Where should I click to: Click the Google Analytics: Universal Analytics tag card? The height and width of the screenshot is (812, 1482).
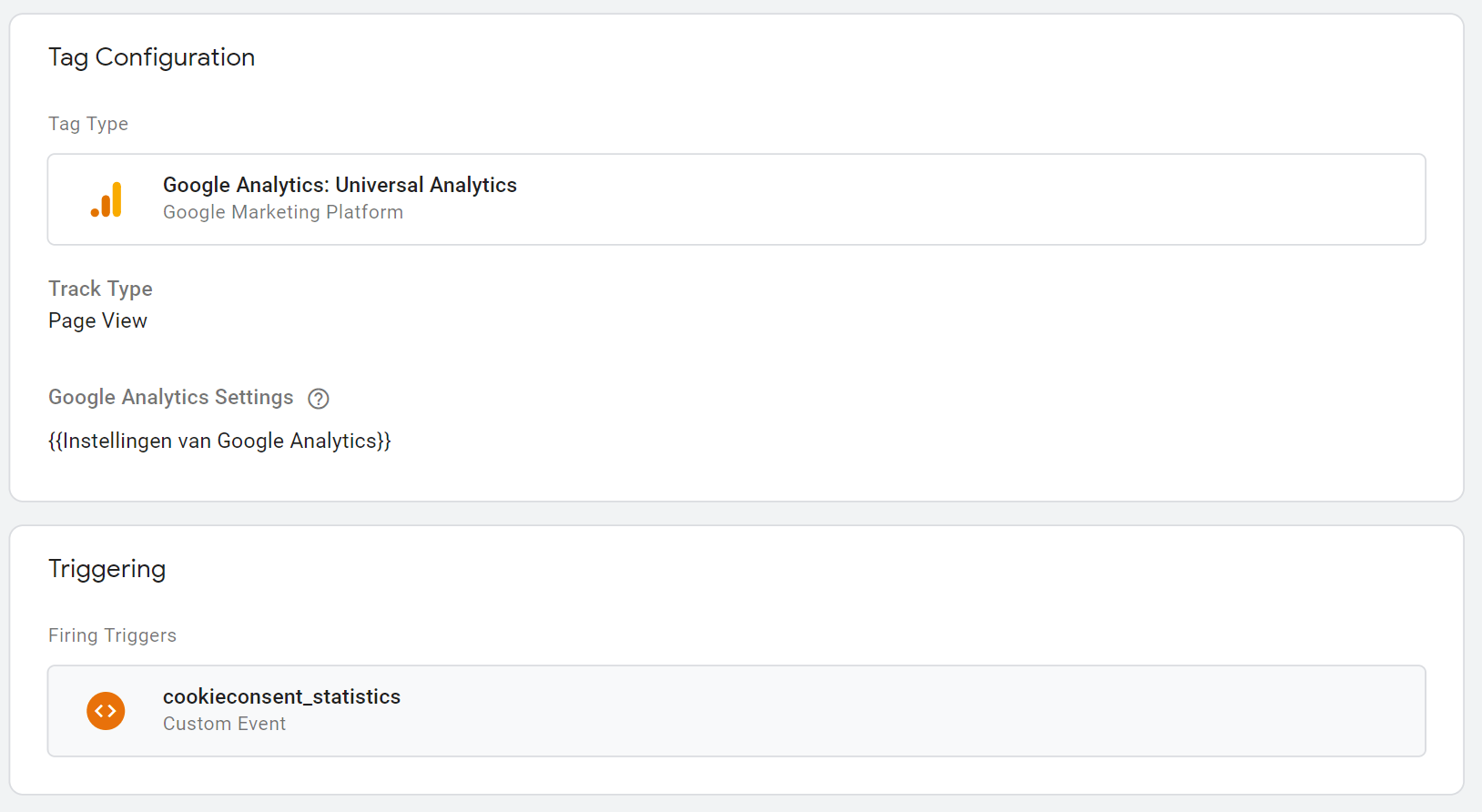click(736, 199)
